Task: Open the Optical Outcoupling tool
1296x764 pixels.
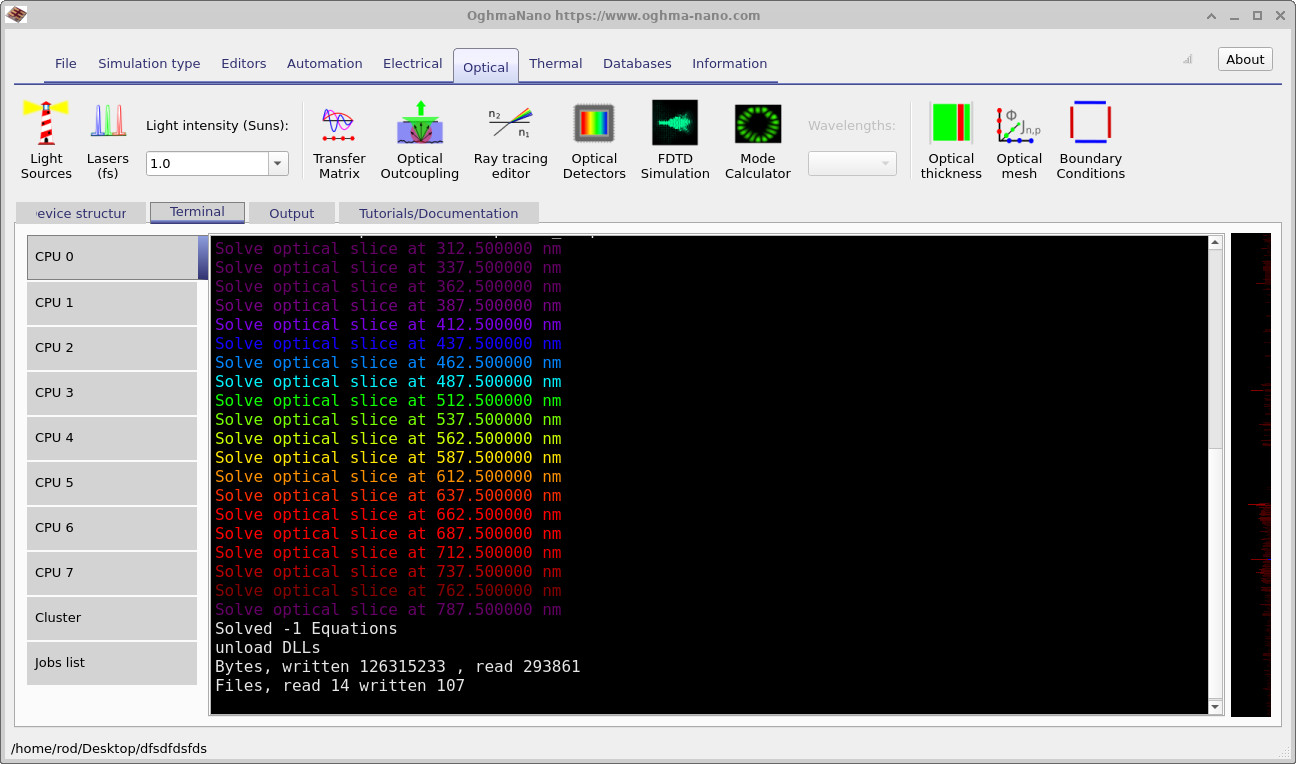Action: coord(419,140)
